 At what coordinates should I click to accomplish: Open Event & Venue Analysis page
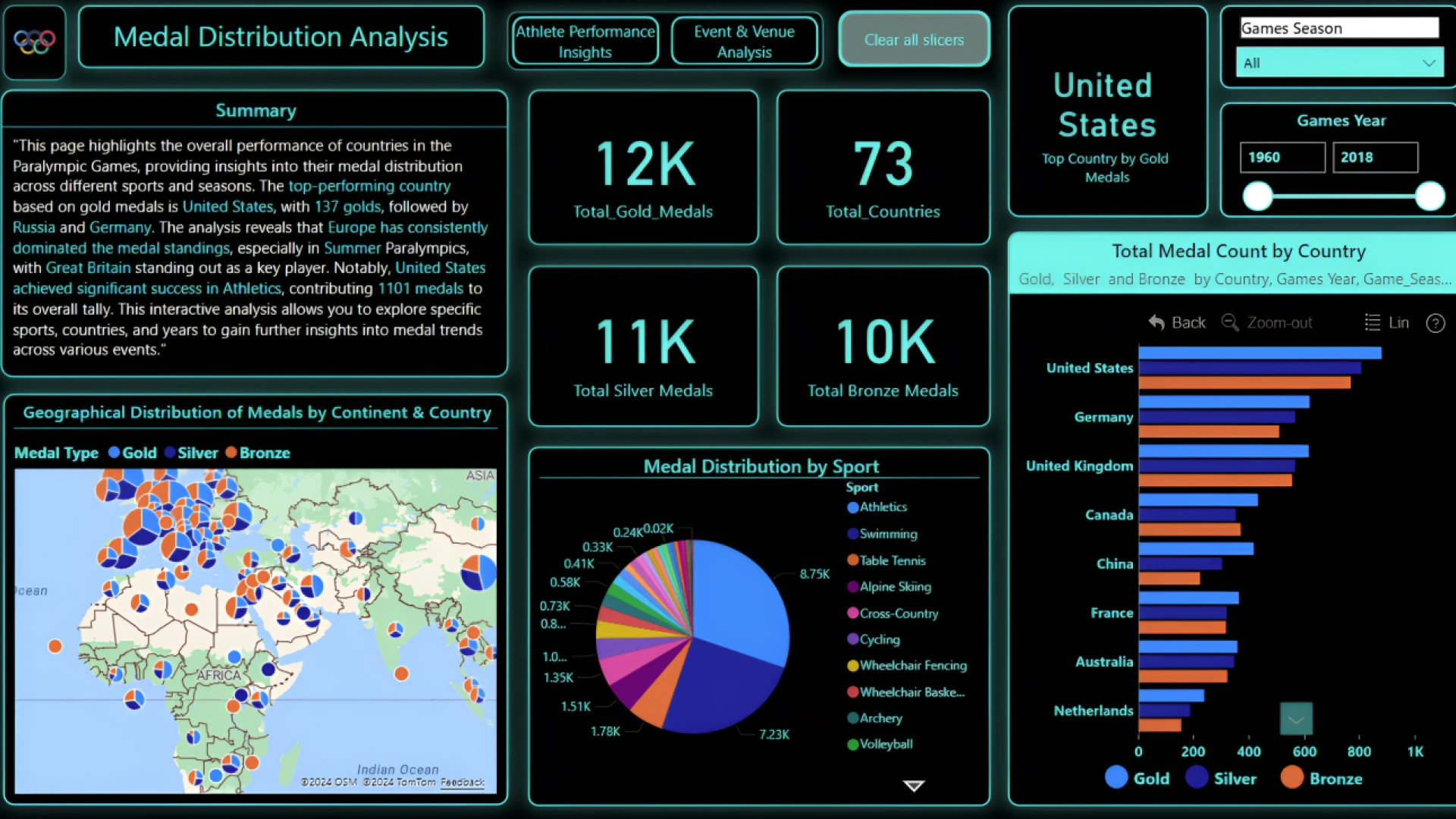coord(744,41)
